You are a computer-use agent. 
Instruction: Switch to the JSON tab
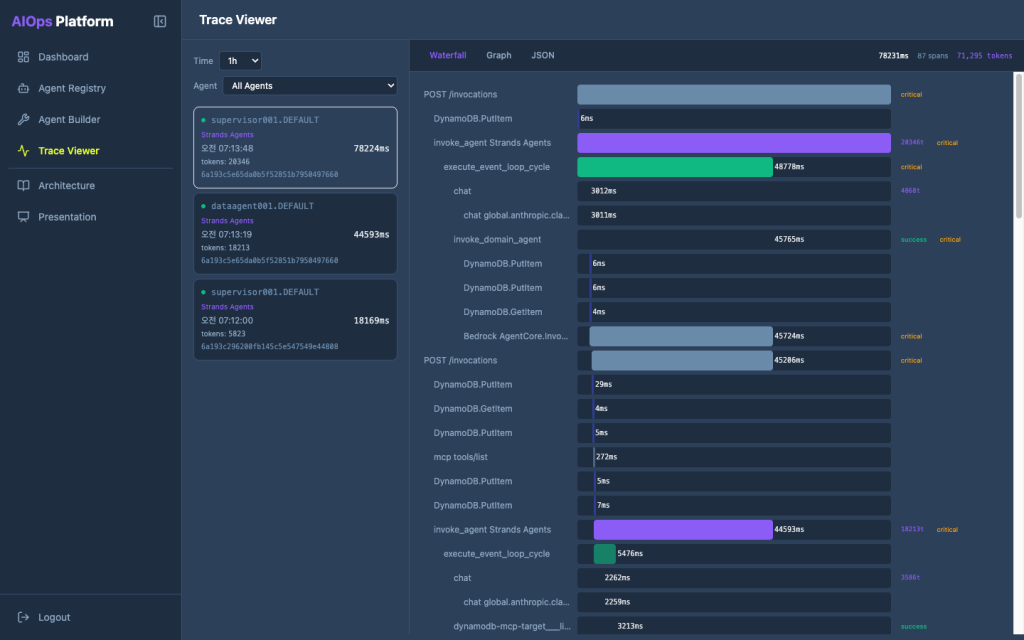pyautogui.click(x=543, y=56)
